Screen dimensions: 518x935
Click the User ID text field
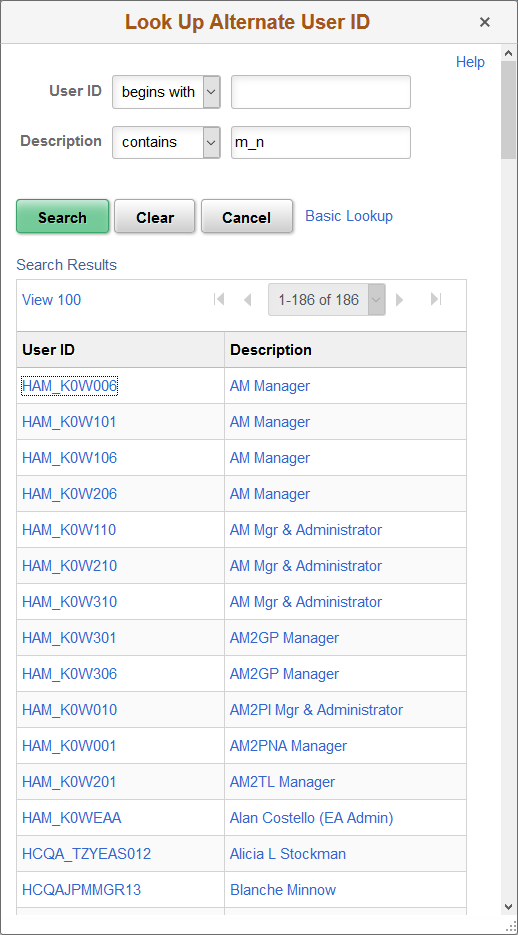(x=321, y=92)
